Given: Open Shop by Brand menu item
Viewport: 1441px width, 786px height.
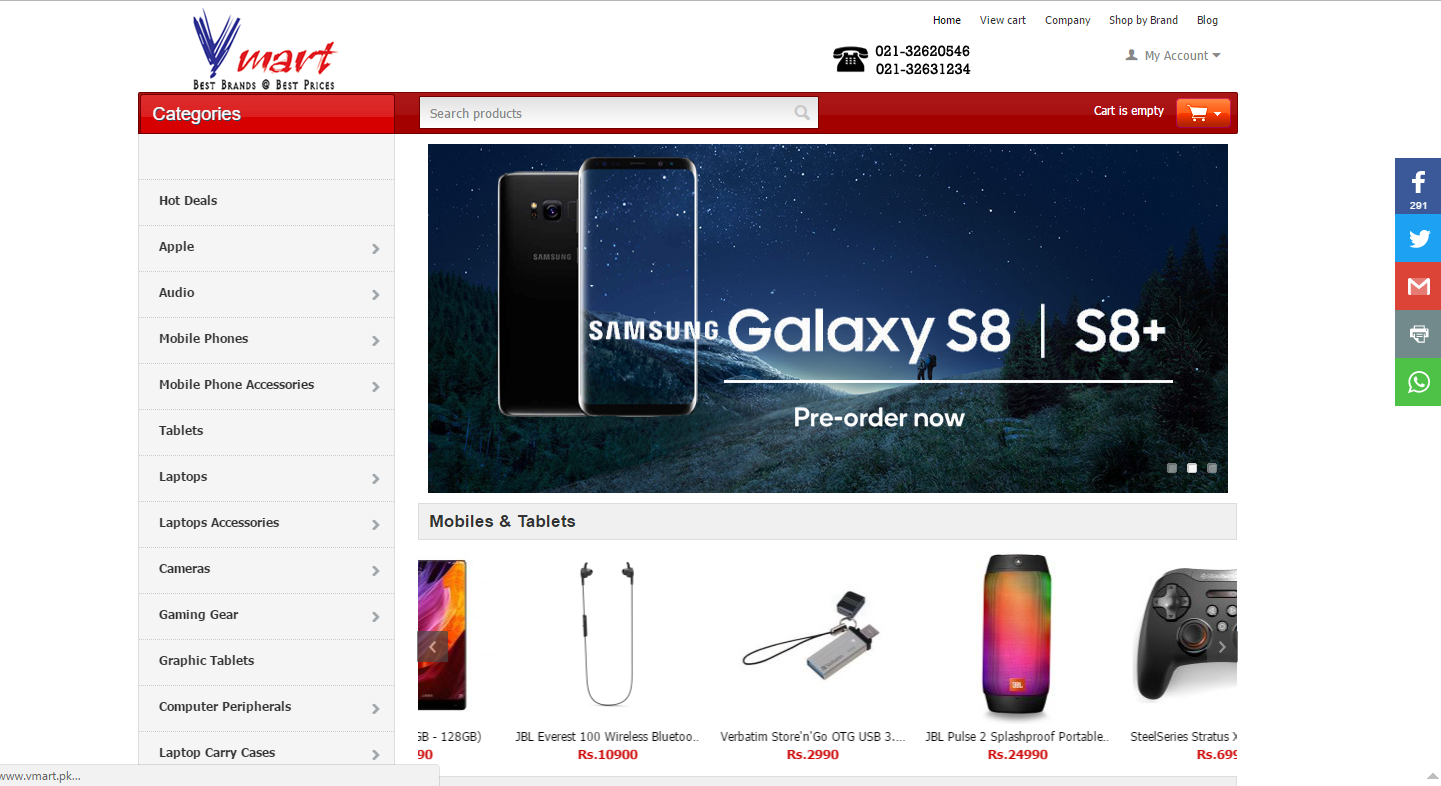Looking at the screenshot, I should 1143,20.
